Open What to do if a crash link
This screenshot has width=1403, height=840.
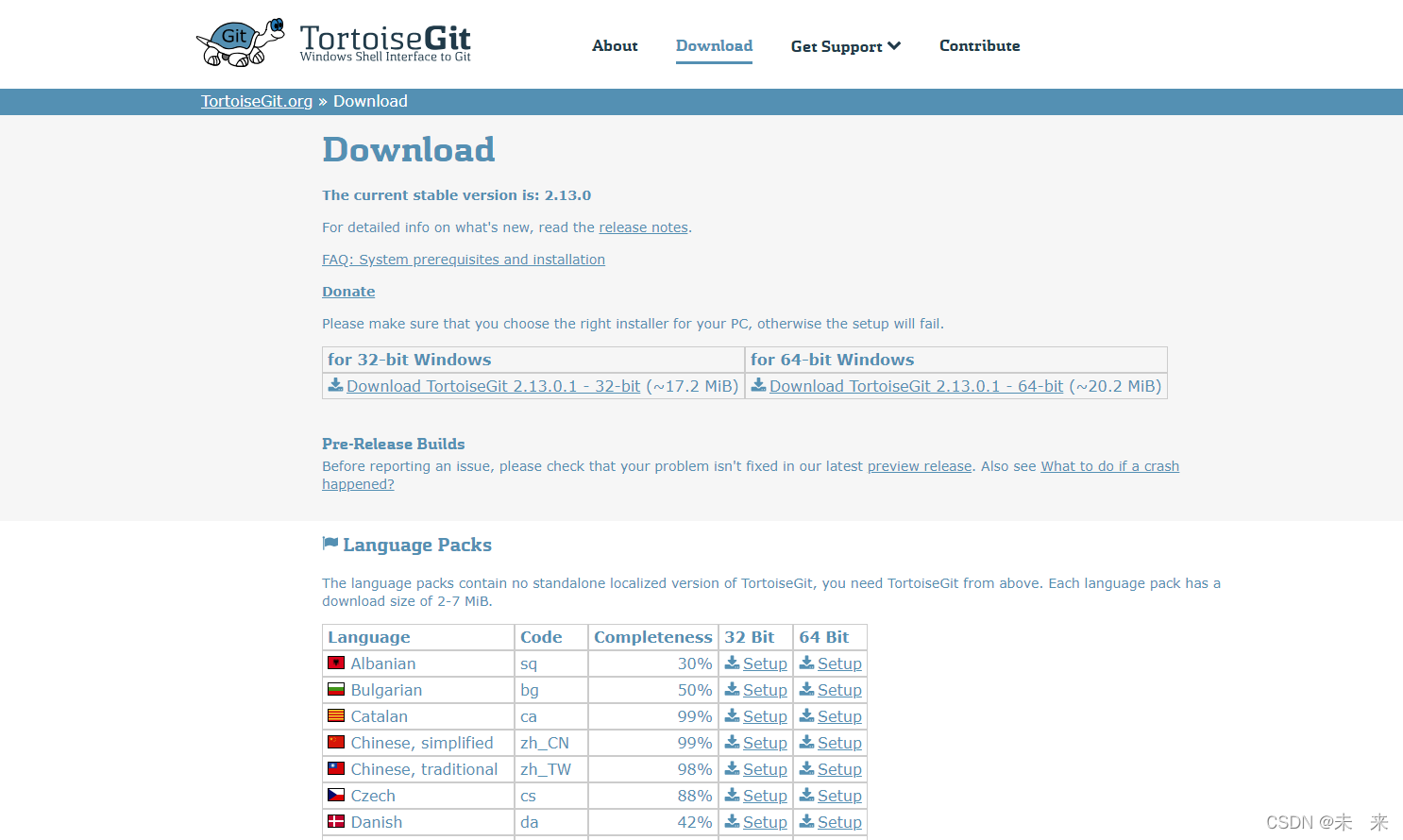coord(1109,466)
